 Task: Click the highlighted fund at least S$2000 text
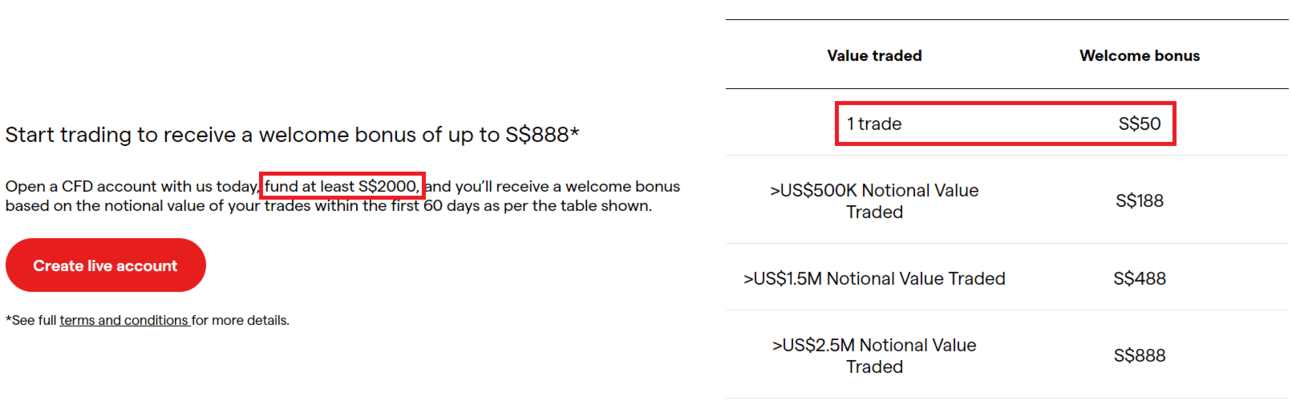tap(342, 186)
